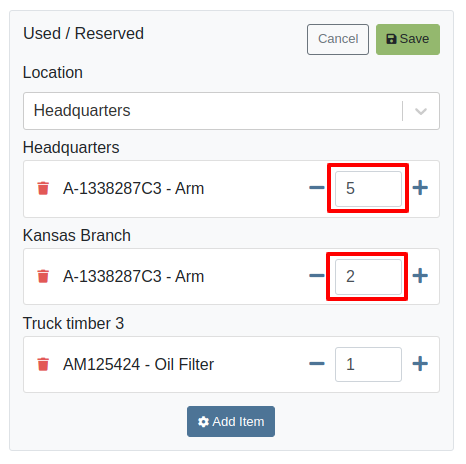Delete the Arm item under Kansas Branch
Viewport: 466px width, 464px height.
pos(43,276)
